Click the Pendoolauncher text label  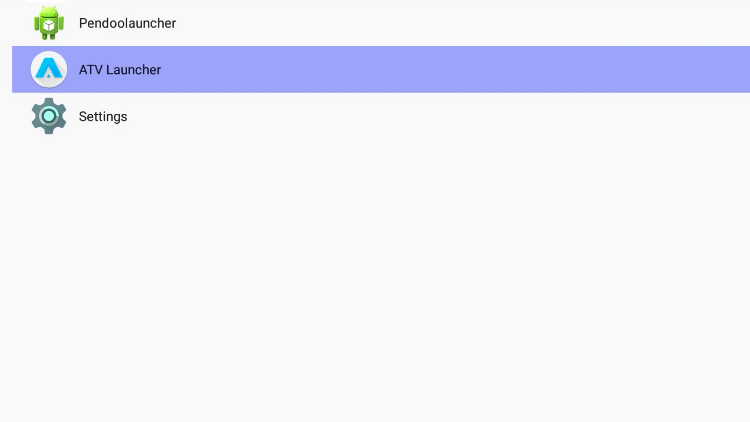(x=127, y=23)
